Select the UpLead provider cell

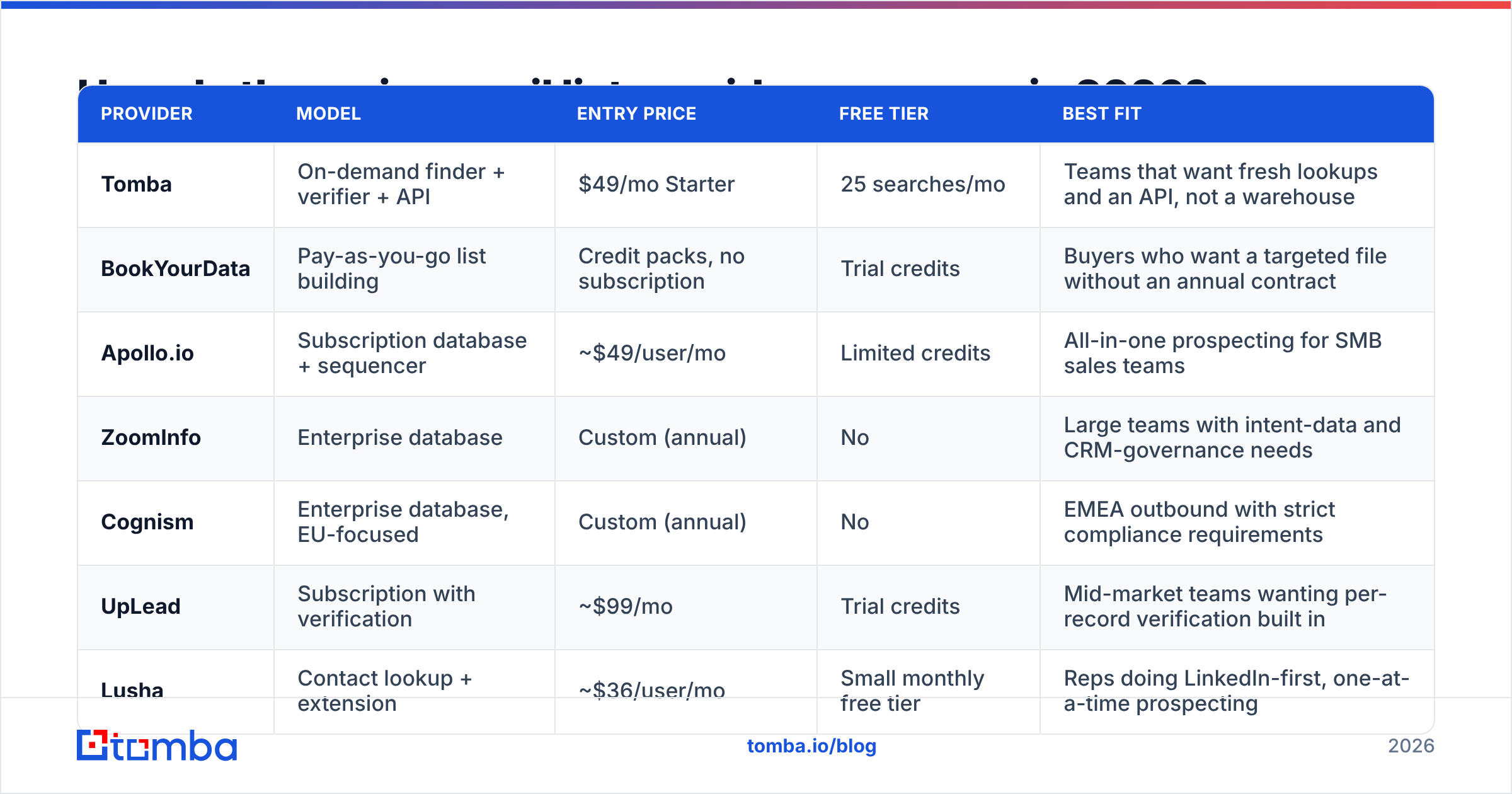176,607
